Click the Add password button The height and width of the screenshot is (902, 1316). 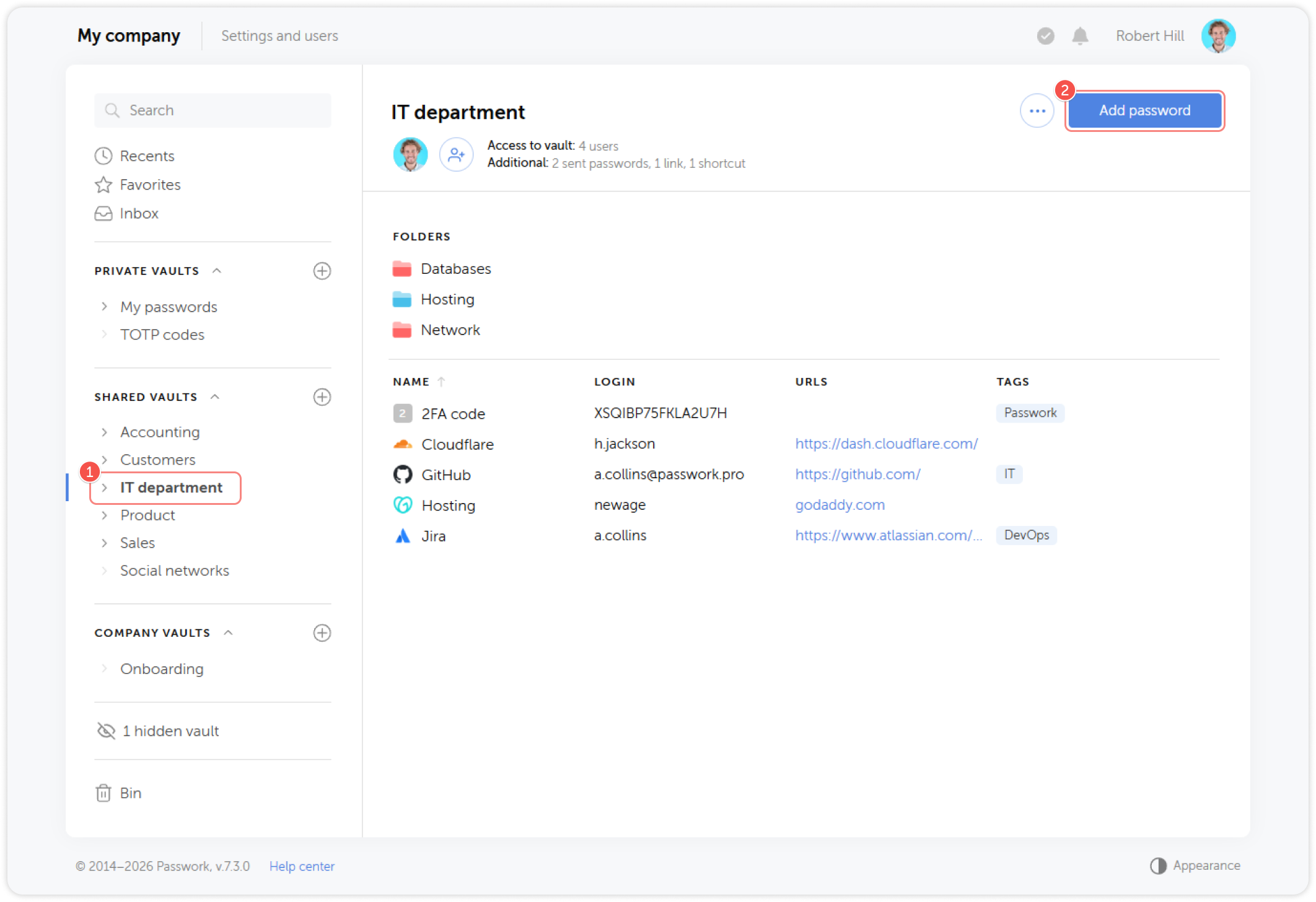click(x=1144, y=111)
